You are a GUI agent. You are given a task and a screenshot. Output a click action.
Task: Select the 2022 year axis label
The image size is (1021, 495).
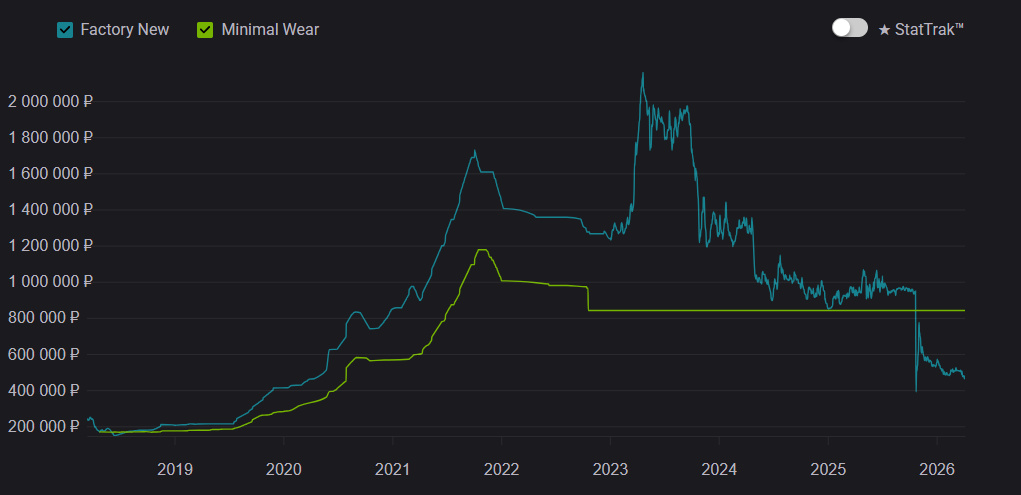501,468
